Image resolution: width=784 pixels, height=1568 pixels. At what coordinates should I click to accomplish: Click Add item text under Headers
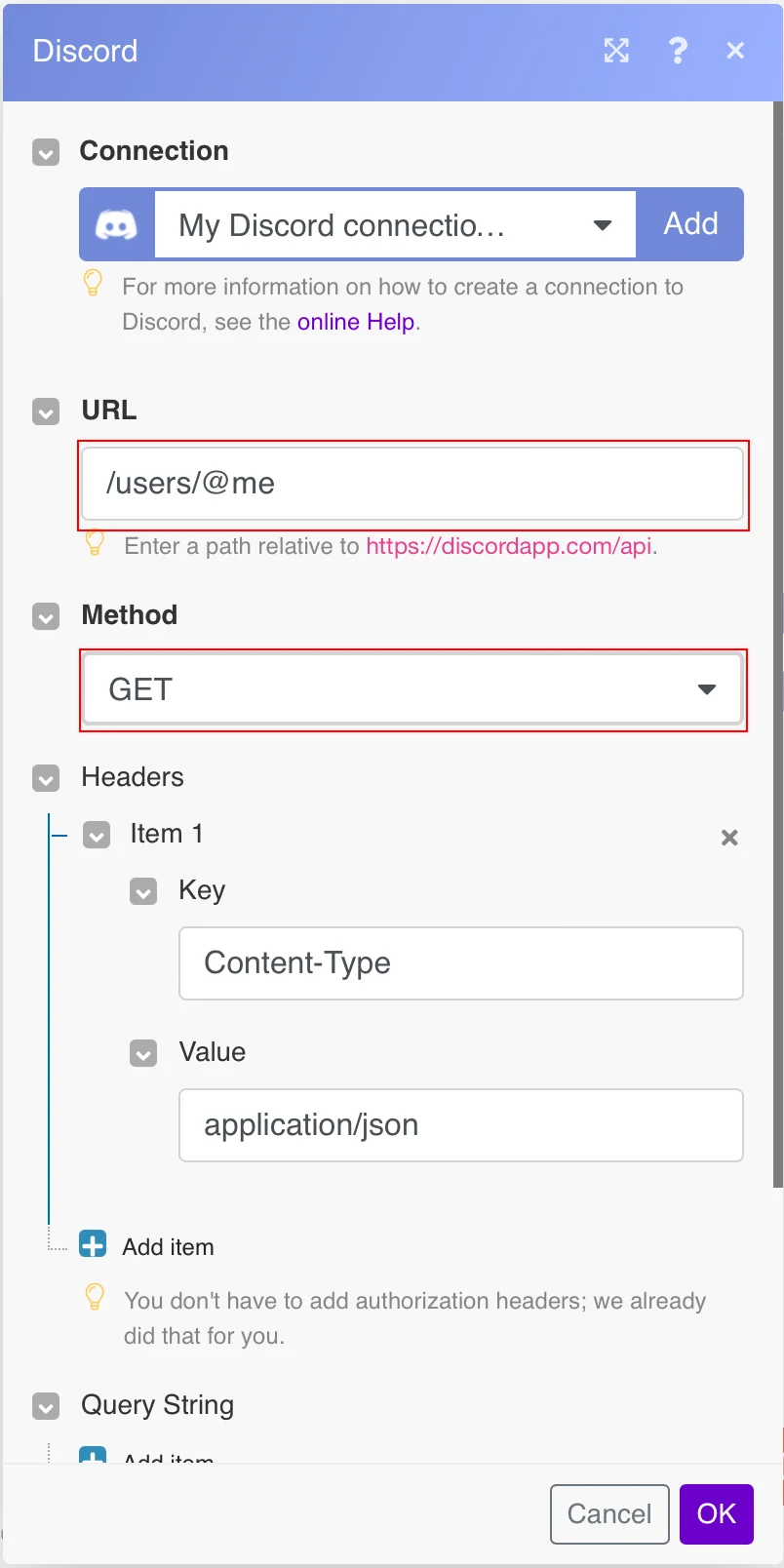click(x=168, y=1247)
